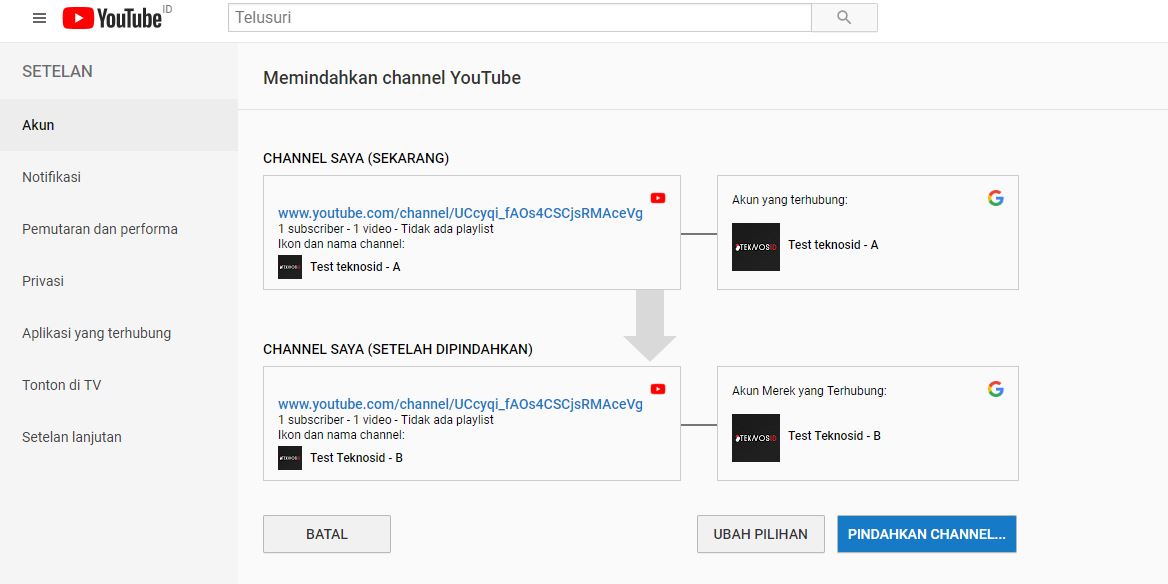Click YouTube icon in moved channel card
1168x584 pixels.
tap(658, 389)
